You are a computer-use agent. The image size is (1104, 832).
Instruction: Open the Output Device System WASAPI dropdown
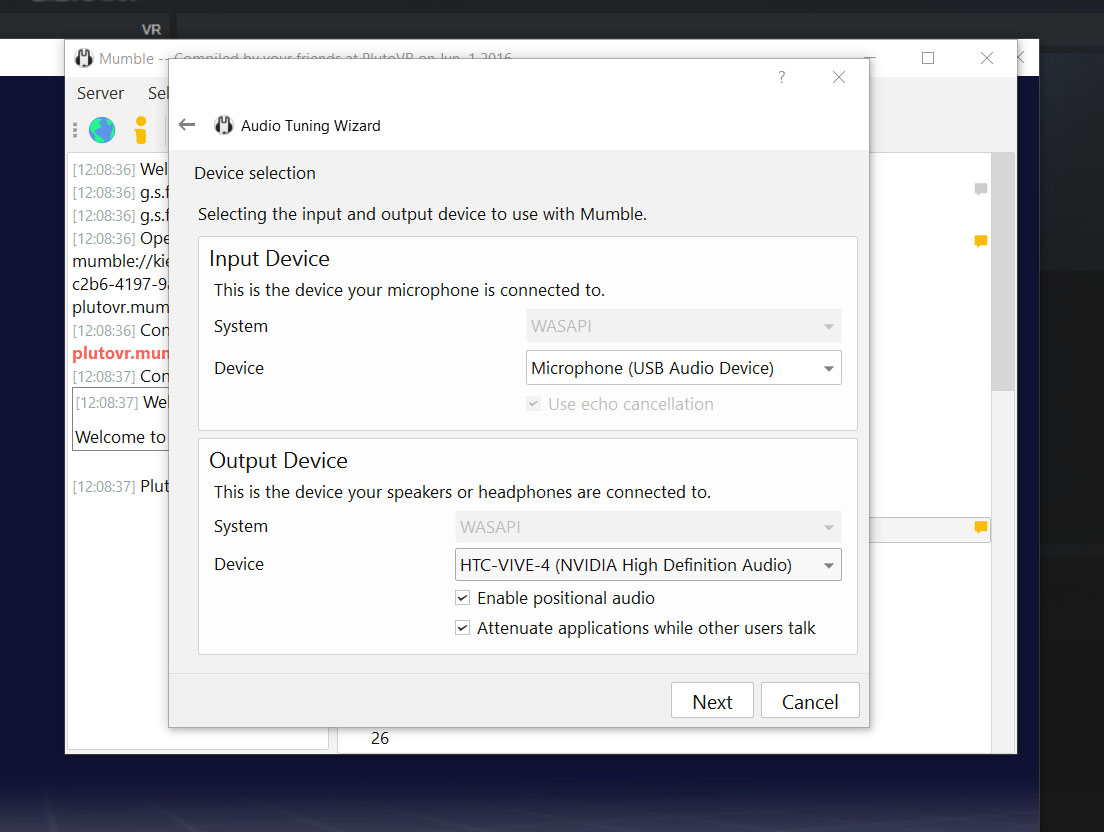(x=648, y=527)
